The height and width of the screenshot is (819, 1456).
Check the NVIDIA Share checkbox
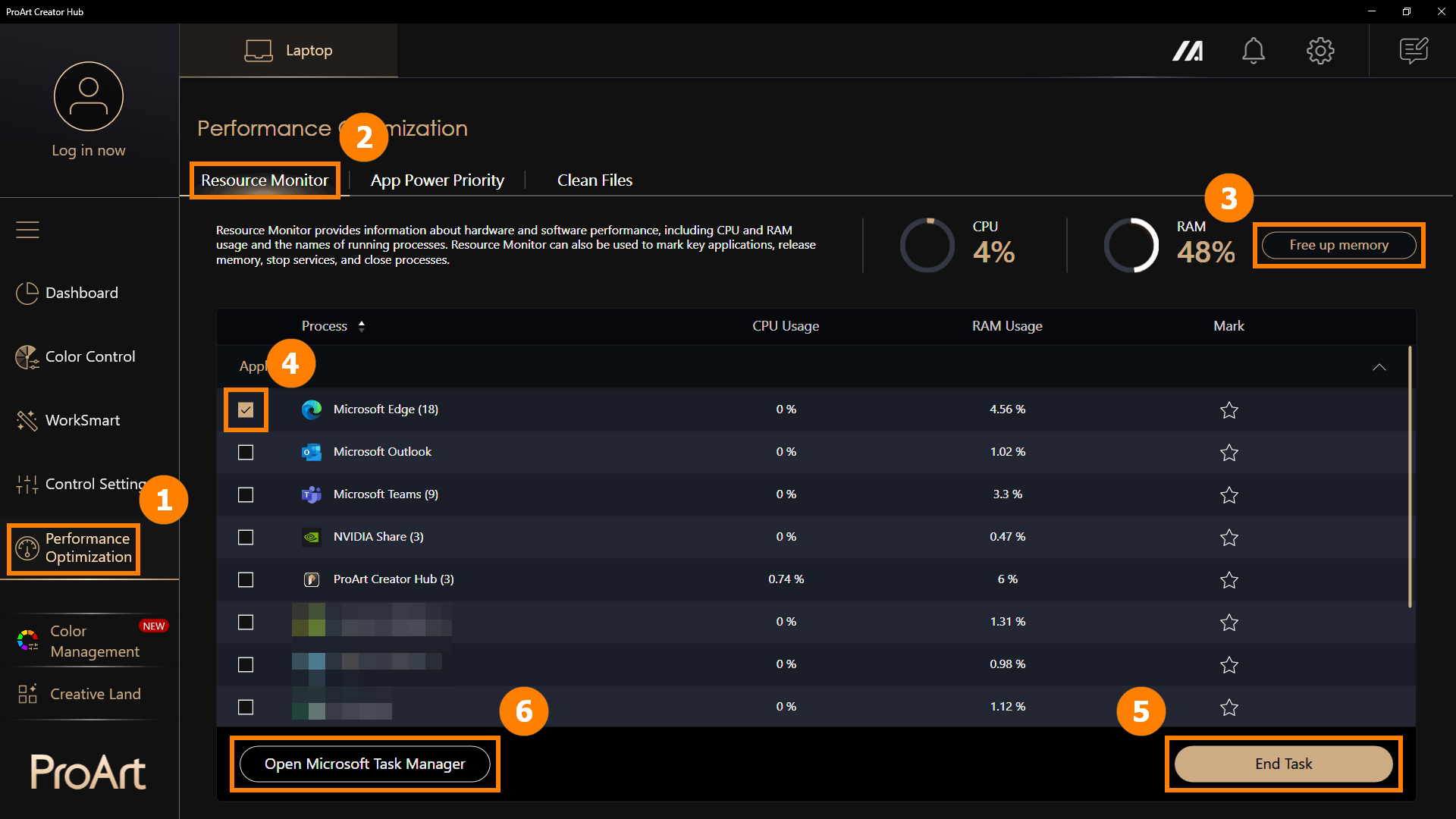pos(246,537)
